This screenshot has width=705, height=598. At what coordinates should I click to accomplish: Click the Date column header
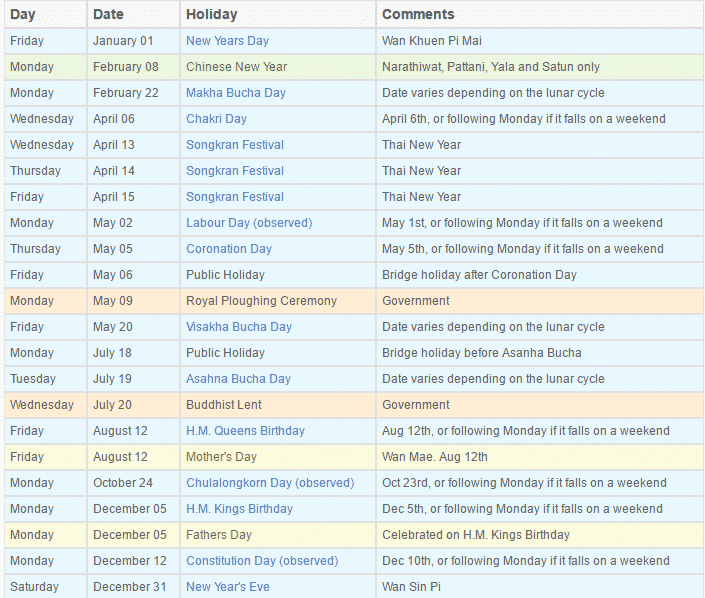(133, 14)
